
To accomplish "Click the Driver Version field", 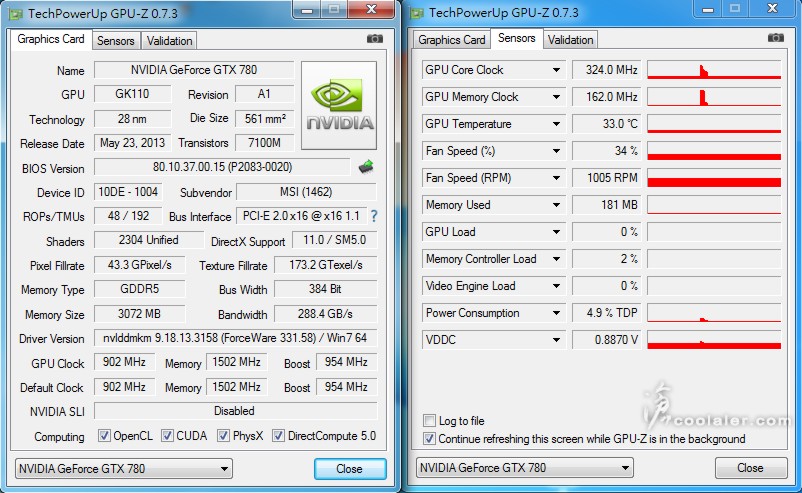I will [235, 338].
